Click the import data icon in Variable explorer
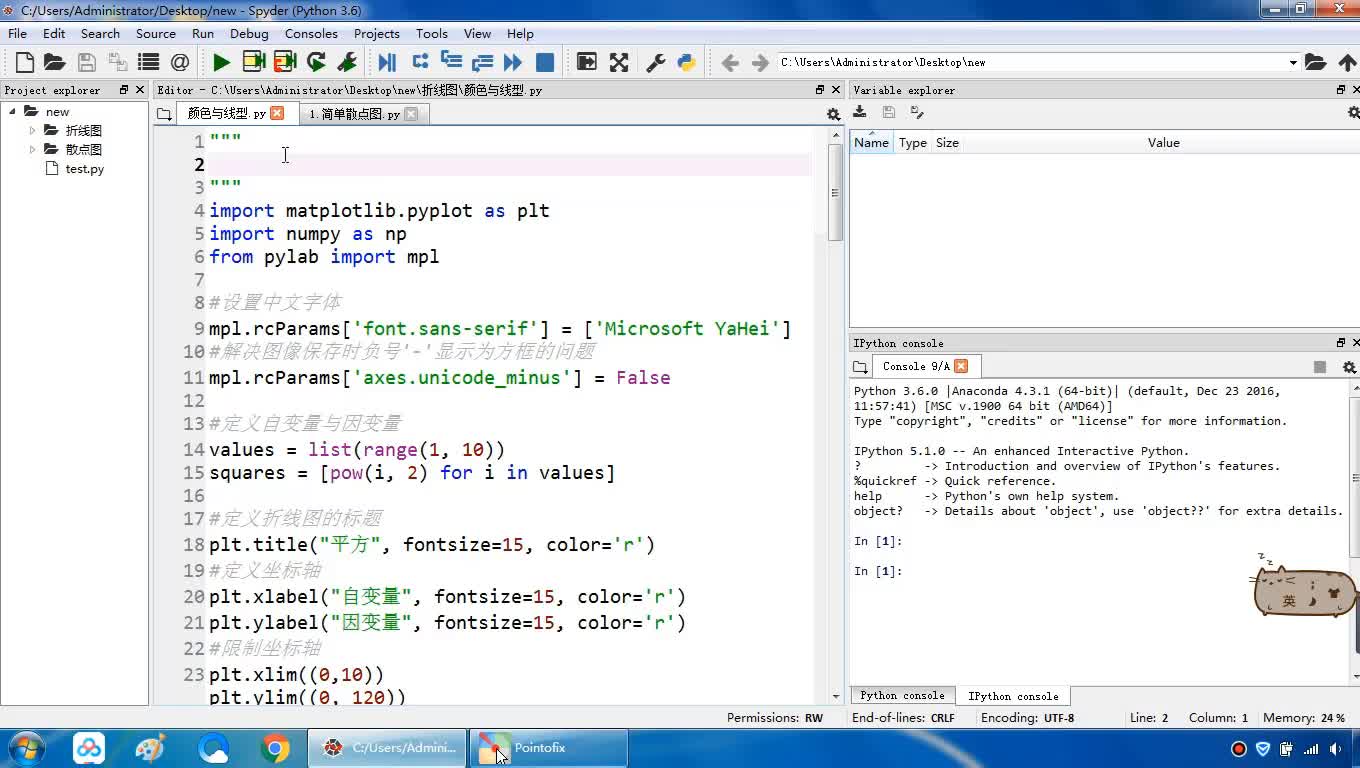Image resolution: width=1360 pixels, height=768 pixels. pos(860,113)
